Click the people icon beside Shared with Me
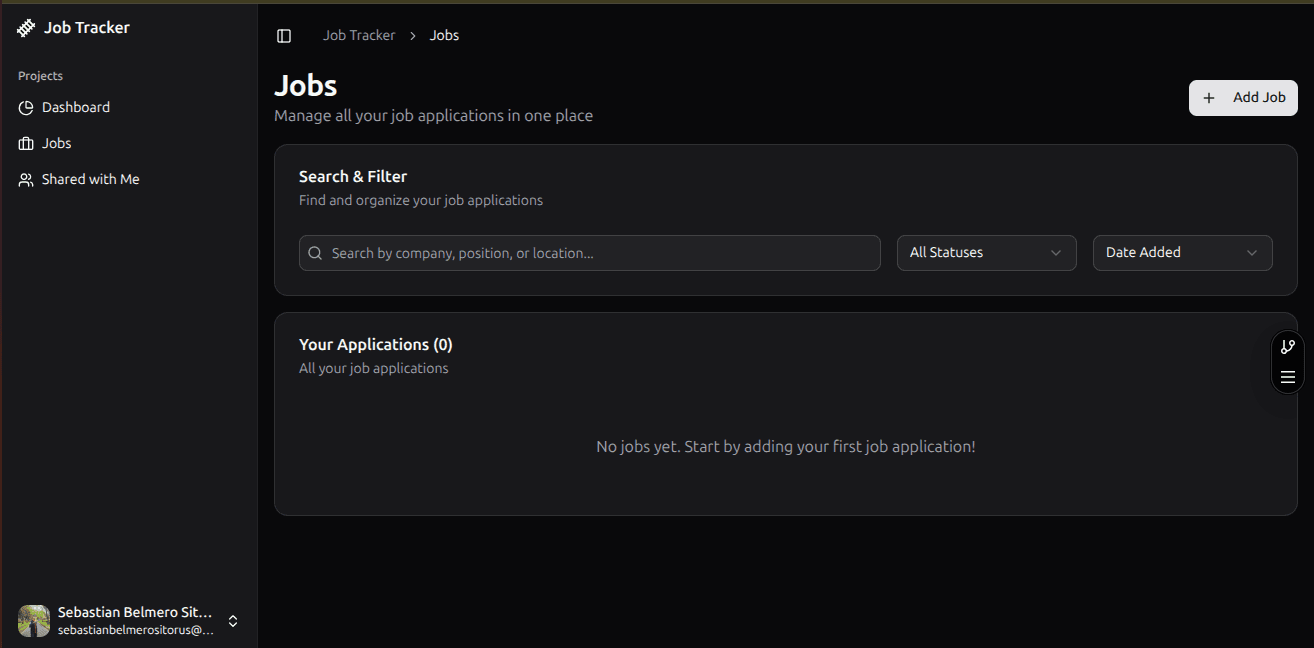The height and width of the screenshot is (648, 1314). coord(25,179)
